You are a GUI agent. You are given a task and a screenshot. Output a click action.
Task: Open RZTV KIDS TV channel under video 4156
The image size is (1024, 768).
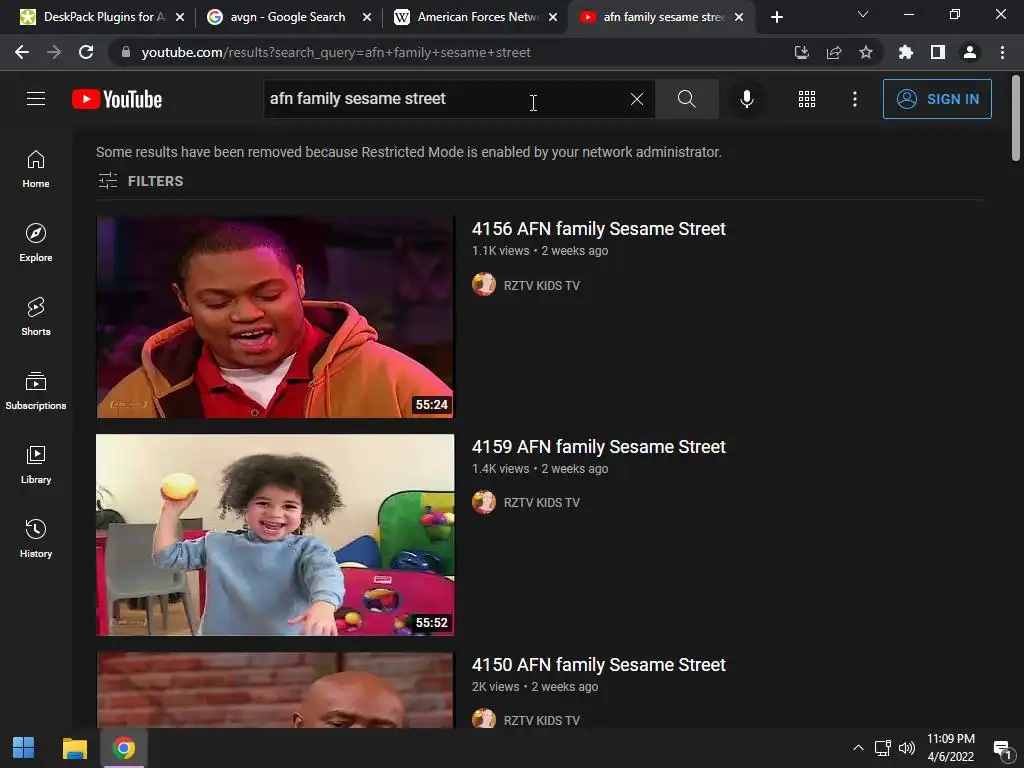(541, 285)
